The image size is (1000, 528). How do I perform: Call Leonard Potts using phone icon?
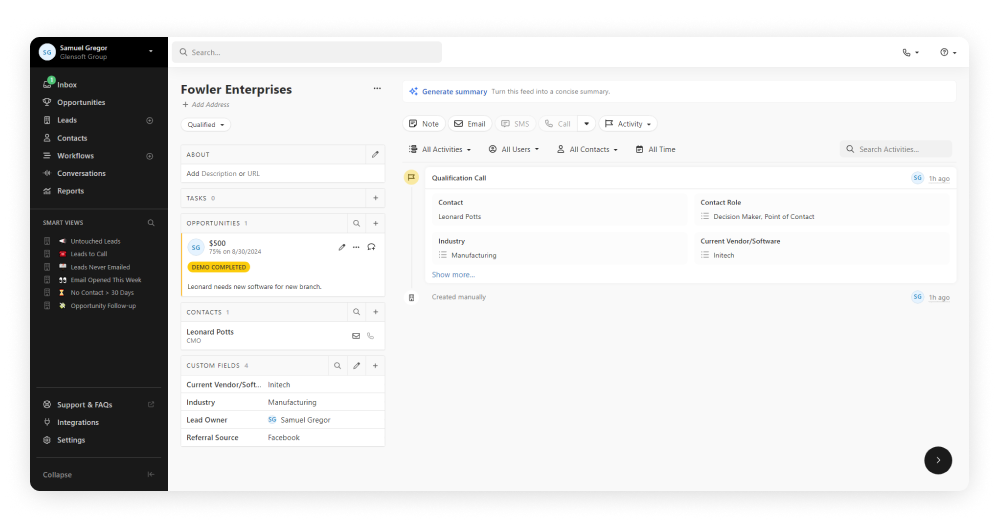tap(371, 336)
